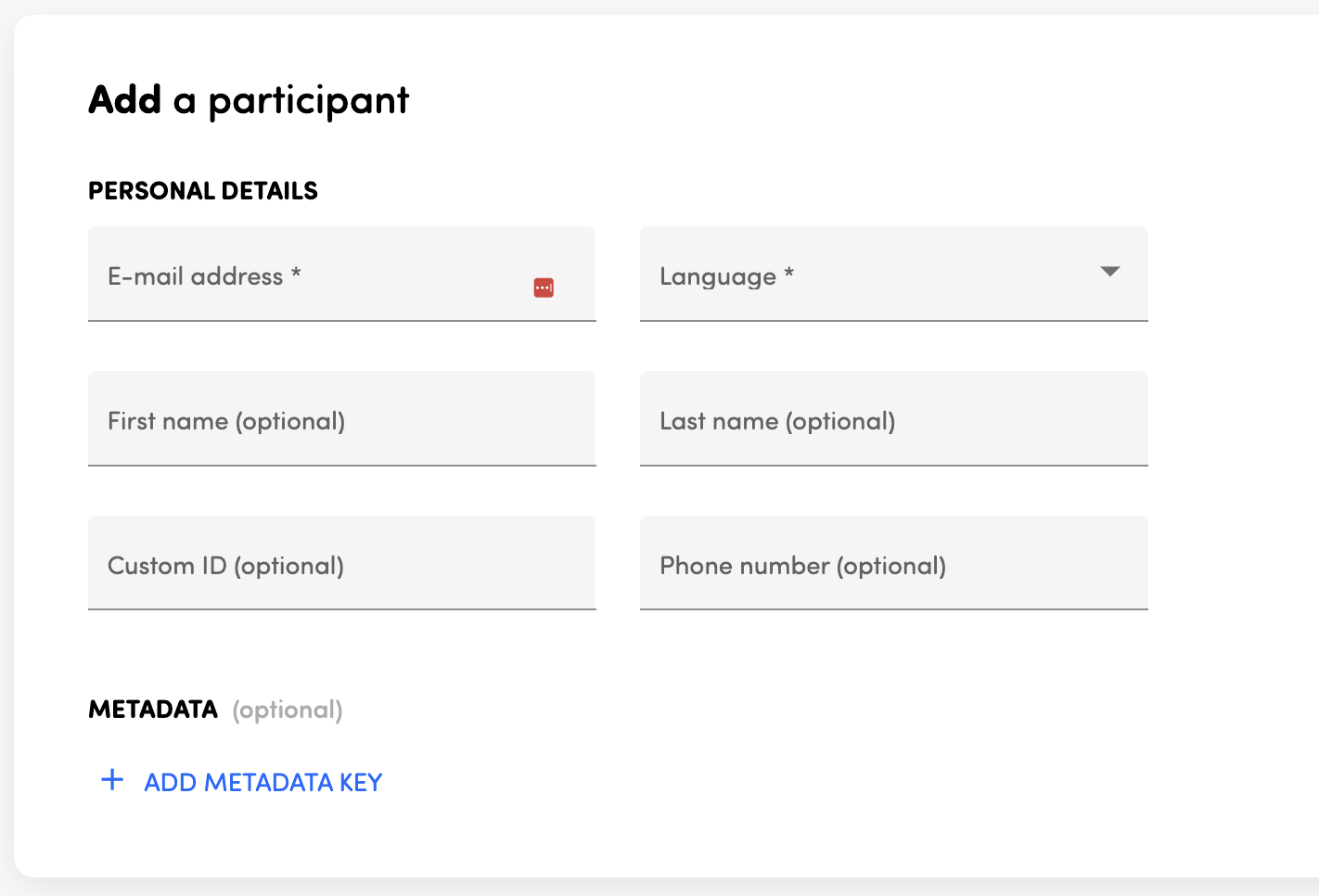This screenshot has width=1319, height=896.
Task: Click the plus icon beside Add Metadata Key
Action: tap(112, 780)
